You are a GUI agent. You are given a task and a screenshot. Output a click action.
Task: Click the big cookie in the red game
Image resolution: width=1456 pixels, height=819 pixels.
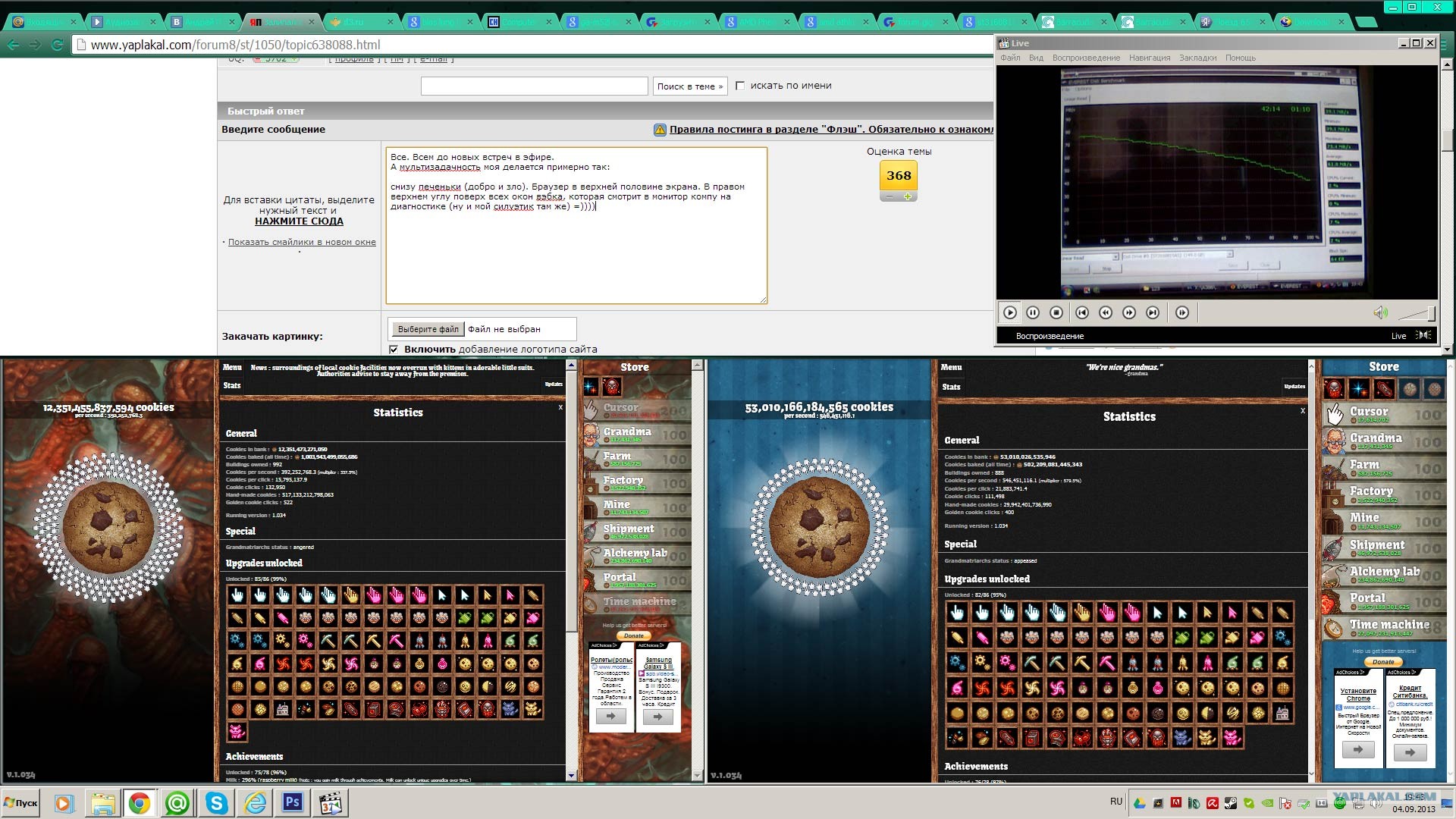[108, 526]
